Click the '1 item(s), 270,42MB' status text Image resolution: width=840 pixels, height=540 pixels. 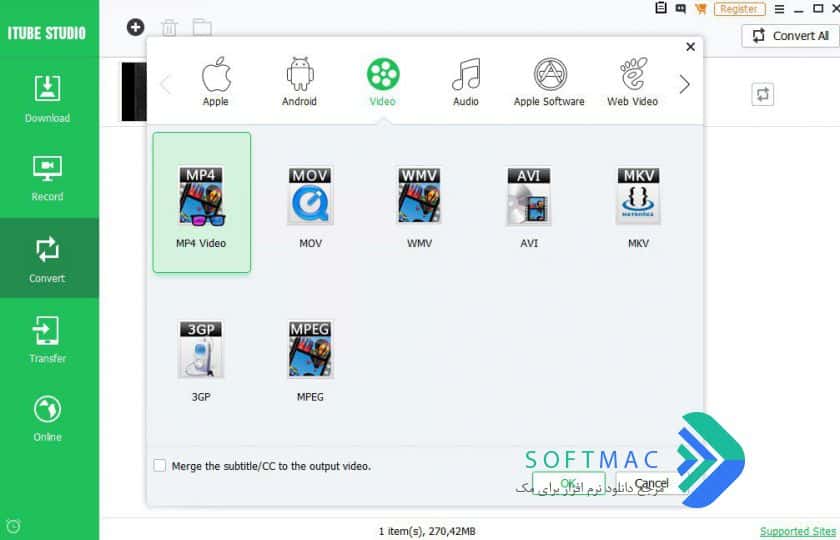click(x=427, y=531)
